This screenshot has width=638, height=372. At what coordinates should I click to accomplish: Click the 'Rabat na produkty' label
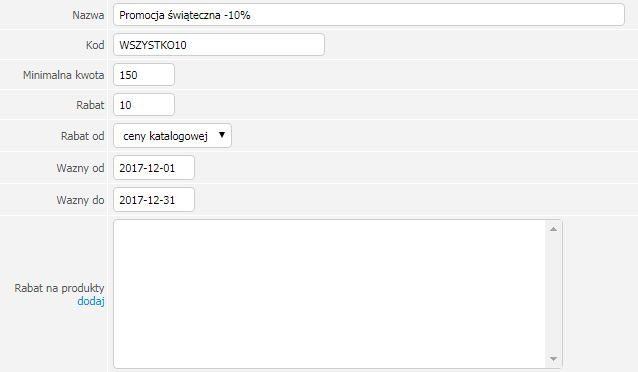(59, 288)
